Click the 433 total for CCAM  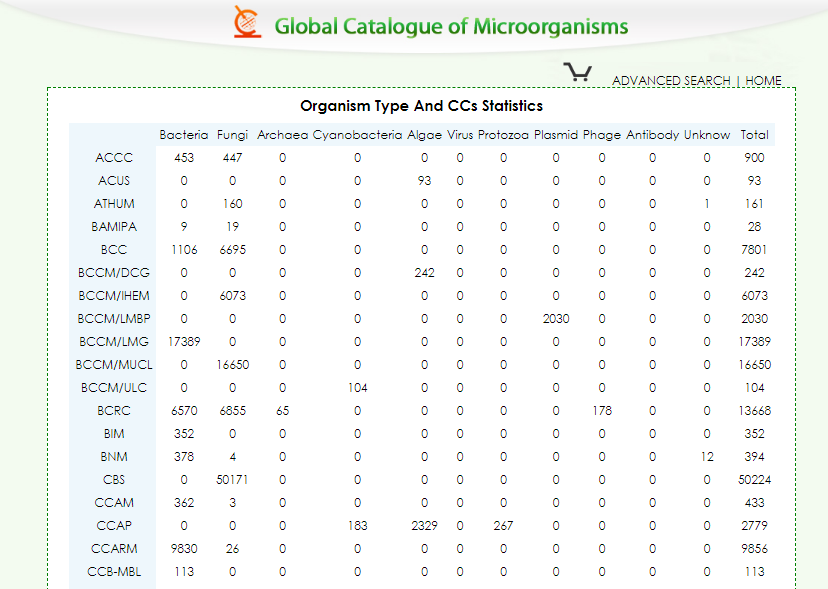pyautogui.click(x=755, y=502)
